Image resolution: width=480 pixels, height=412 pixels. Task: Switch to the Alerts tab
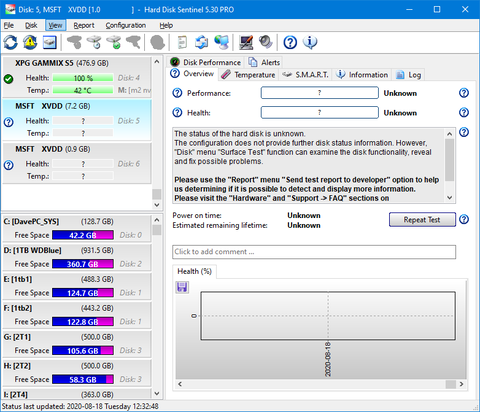[x=264, y=62]
